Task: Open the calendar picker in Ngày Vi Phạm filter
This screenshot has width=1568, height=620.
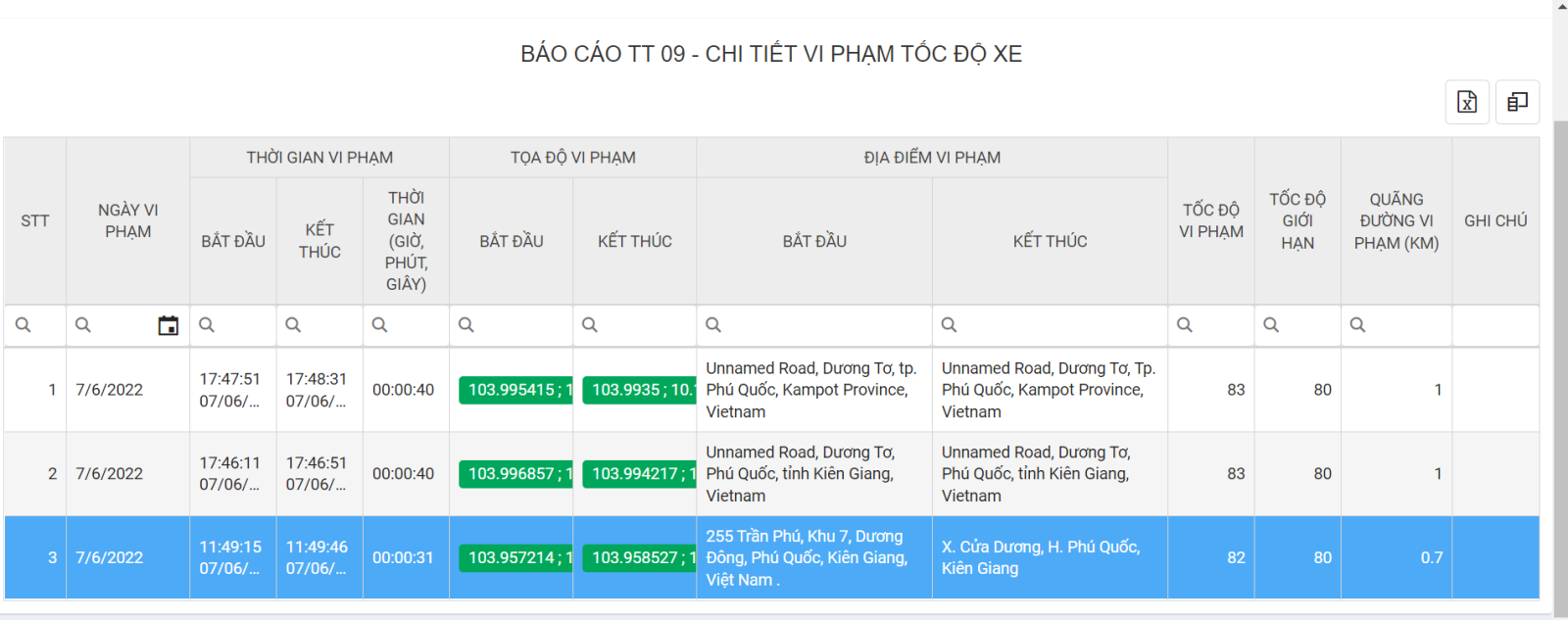Action: click(169, 325)
